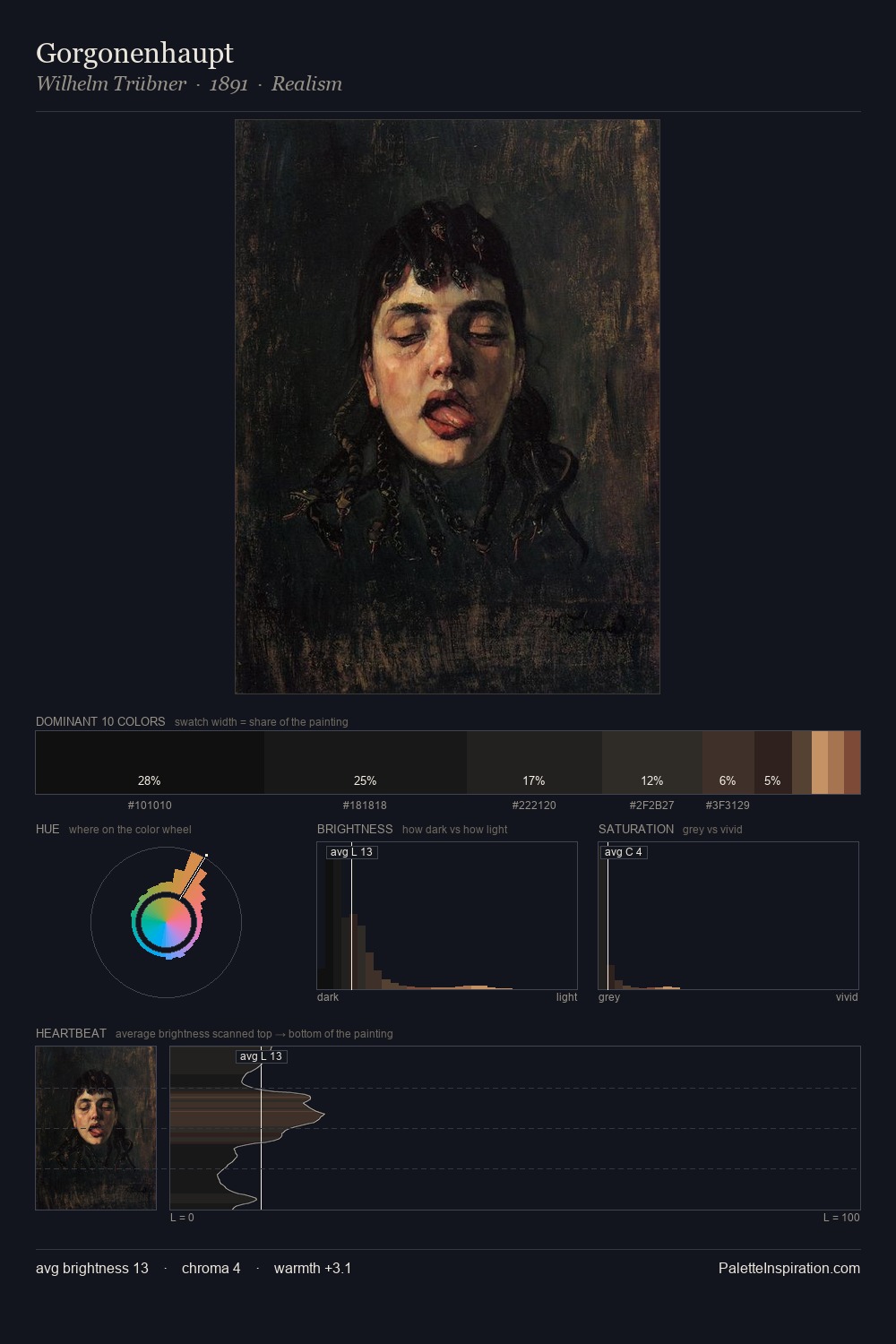This screenshot has width=896, height=1344.
Task: Select the 6% brown swatch
Action: coord(728,762)
